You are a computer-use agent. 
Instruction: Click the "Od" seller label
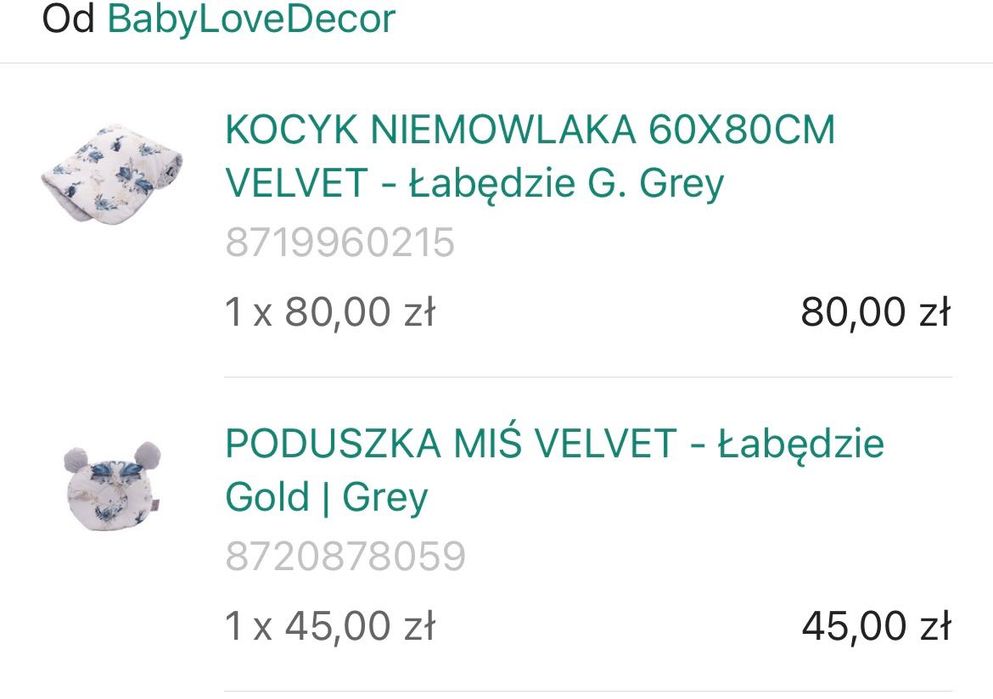68,19
